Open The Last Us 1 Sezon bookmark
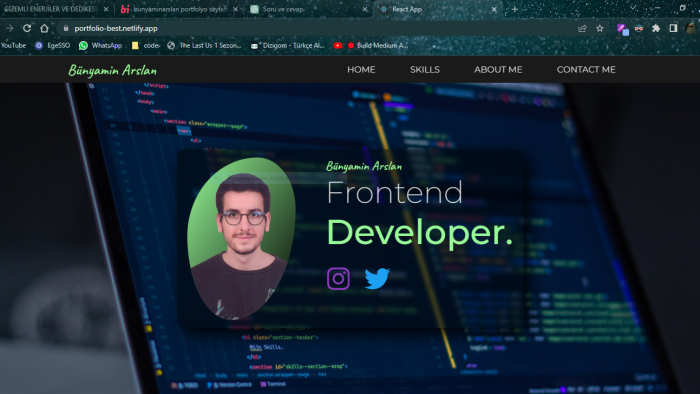Screen dimensions: 700x394 (x=204, y=45)
